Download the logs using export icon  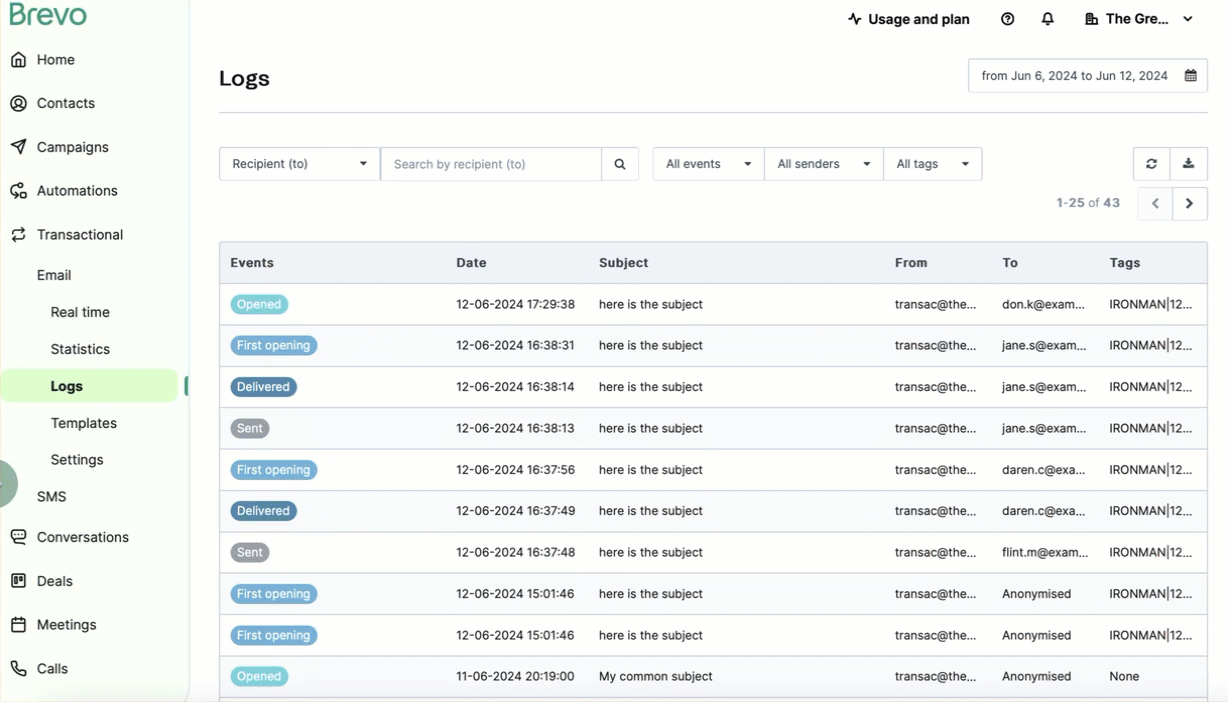pos(1188,164)
